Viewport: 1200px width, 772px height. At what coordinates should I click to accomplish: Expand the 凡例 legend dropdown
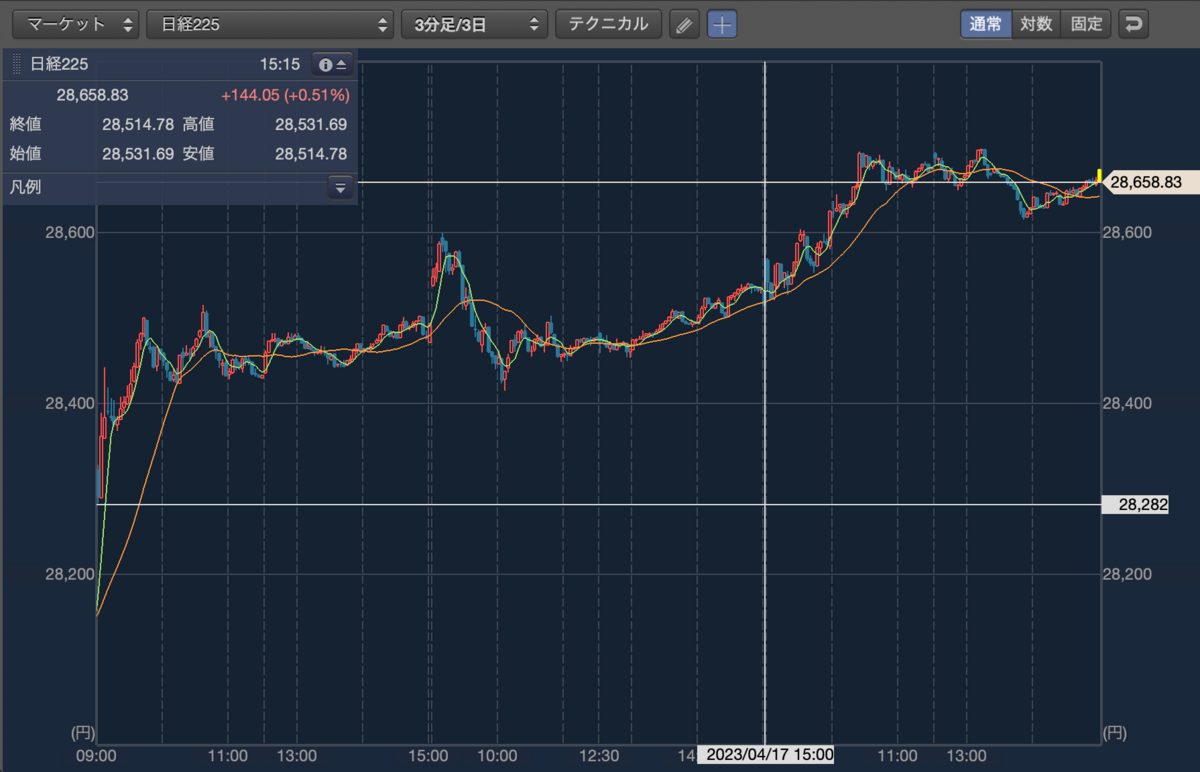[340, 187]
